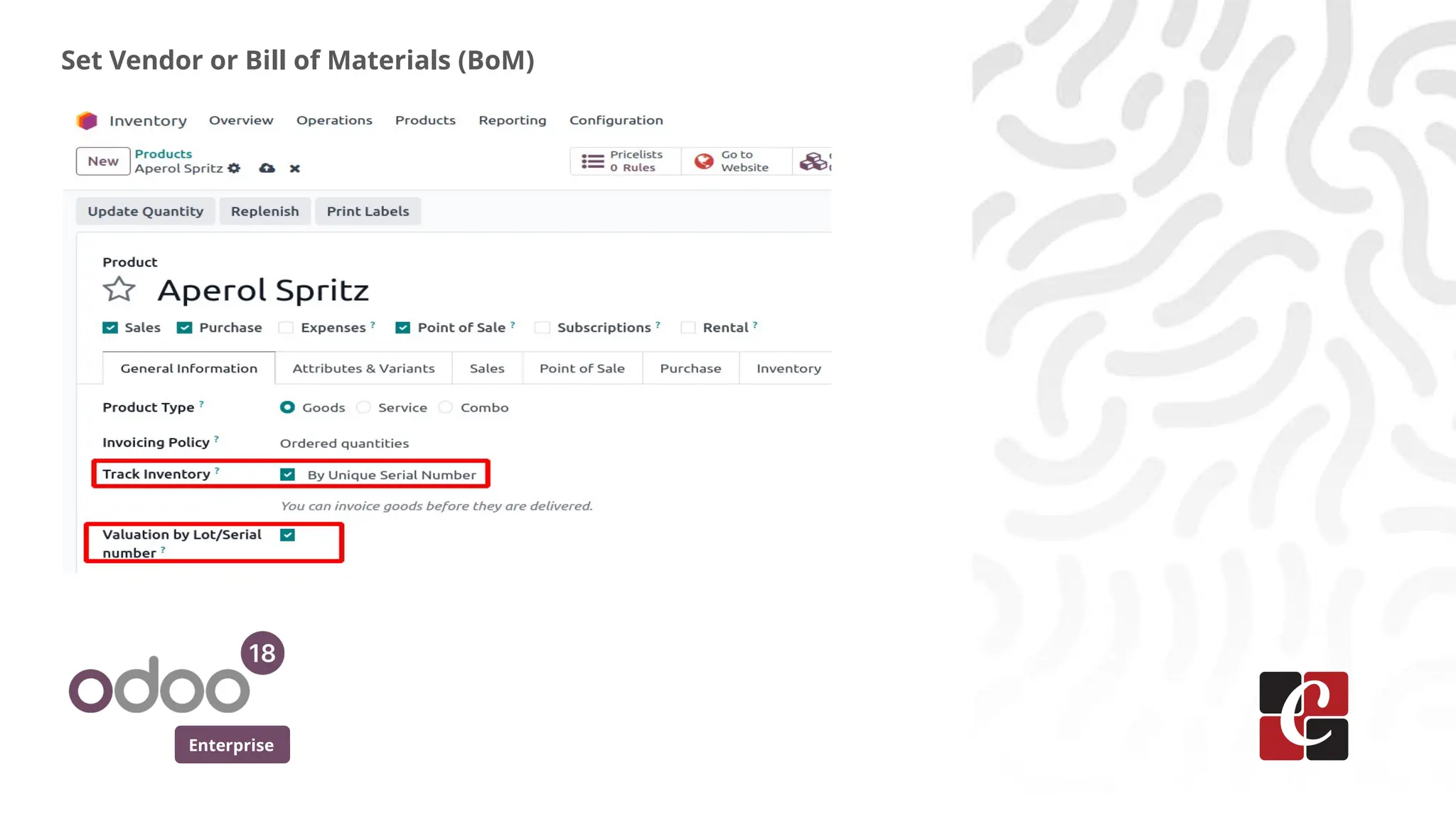Click the red and black C logo
The height and width of the screenshot is (819, 1456).
pos(1304,716)
